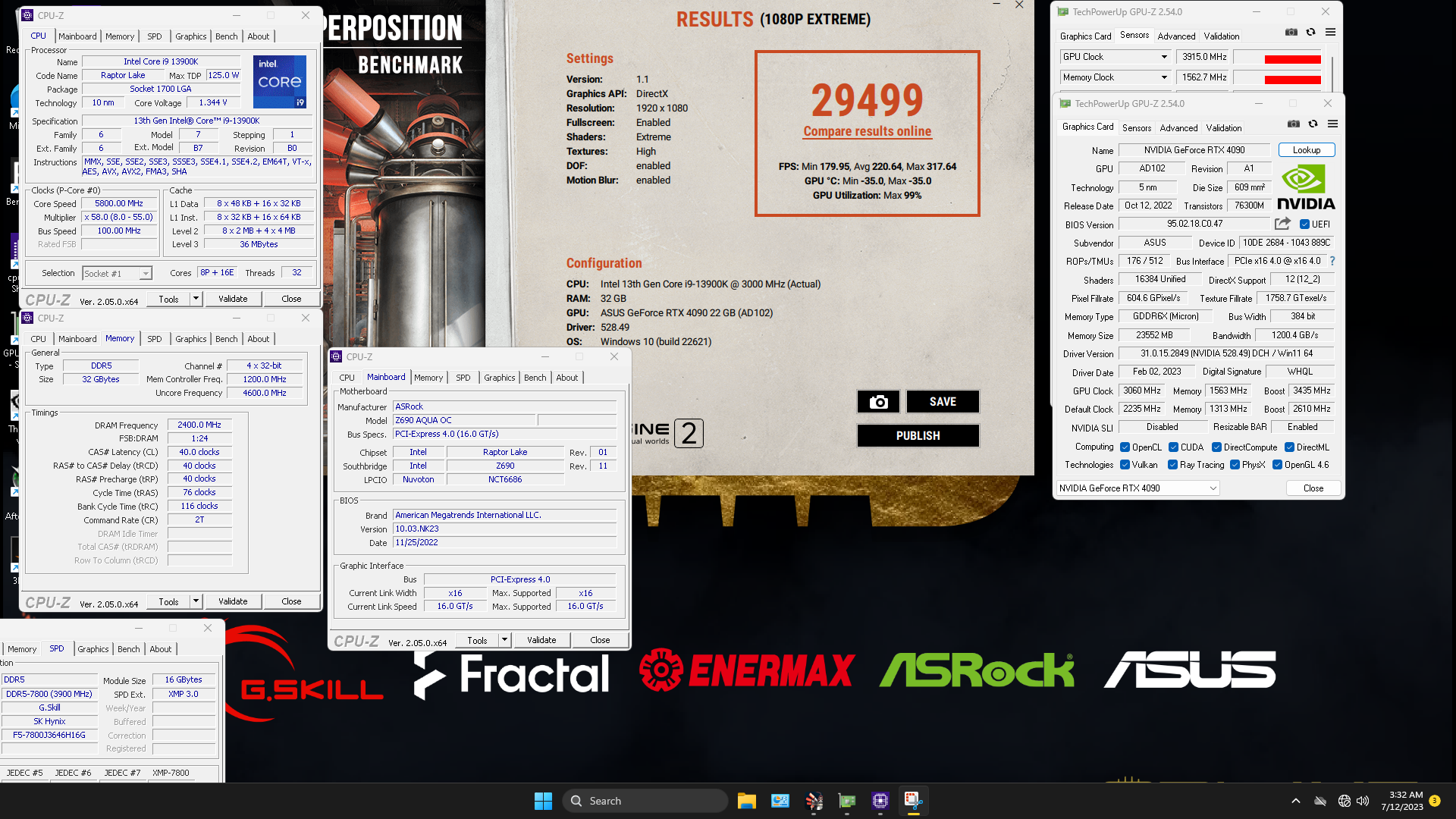The height and width of the screenshot is (819, 1456).
Task: Click the PUBLISH button
Action: [x=918, y=436]
